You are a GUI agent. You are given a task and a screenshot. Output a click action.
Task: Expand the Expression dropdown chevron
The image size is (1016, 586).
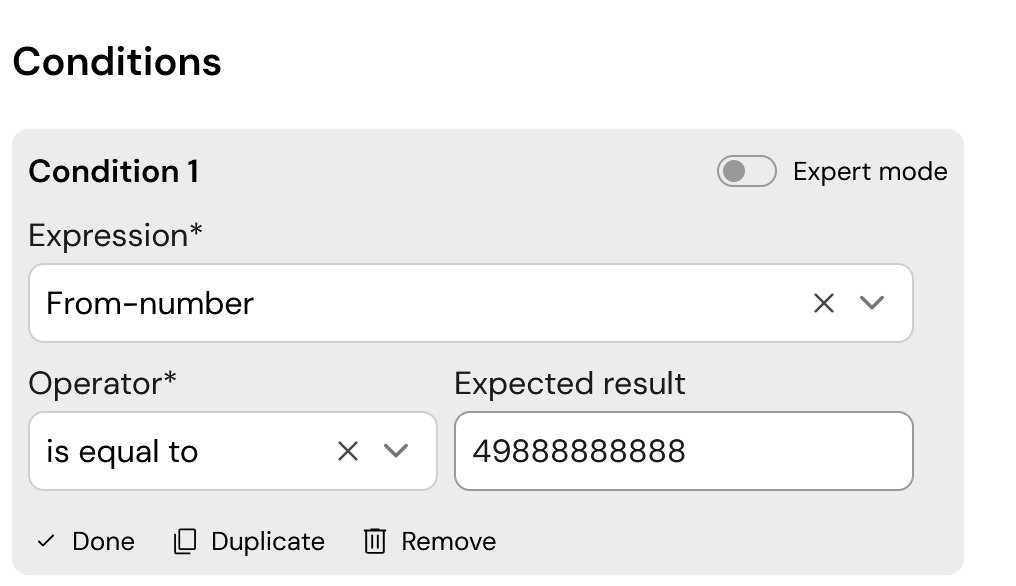point(872,303)
